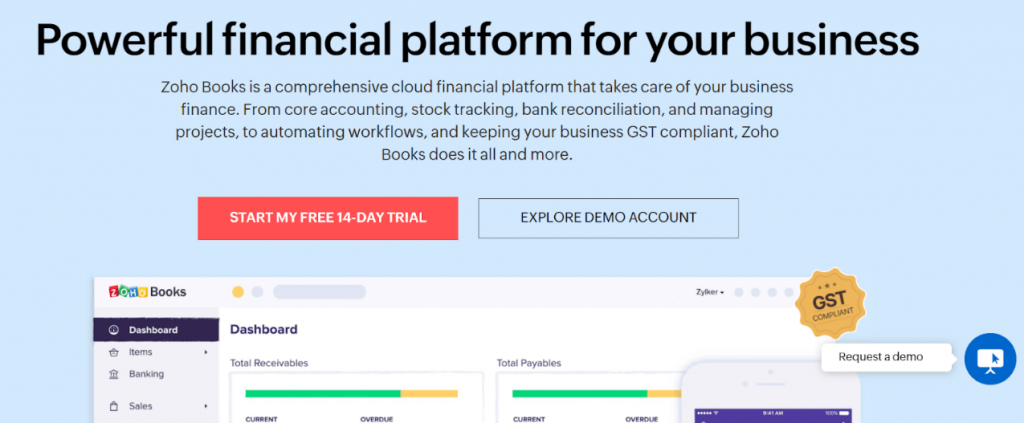Open the Items sidebar entry
The height and width of the screenshot is (423, 1024).
[140, 352]
